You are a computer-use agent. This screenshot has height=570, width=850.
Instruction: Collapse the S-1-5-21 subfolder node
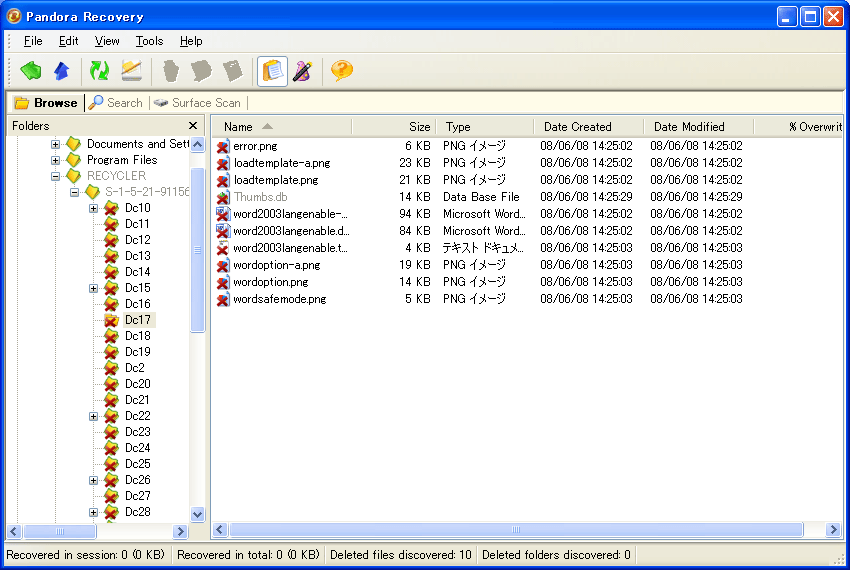click(x=74, y=193)
